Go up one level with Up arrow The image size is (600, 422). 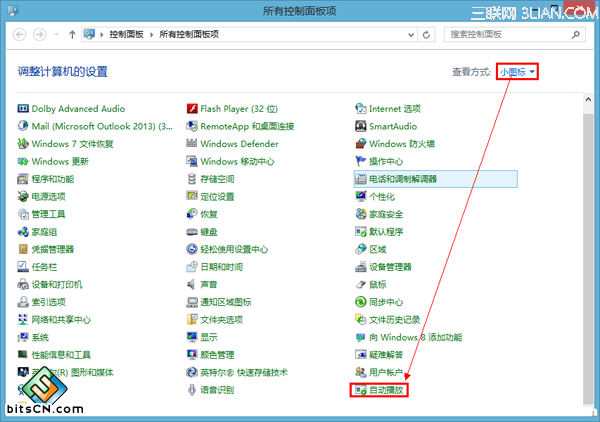pyautogui.click(x=72, y=34)
